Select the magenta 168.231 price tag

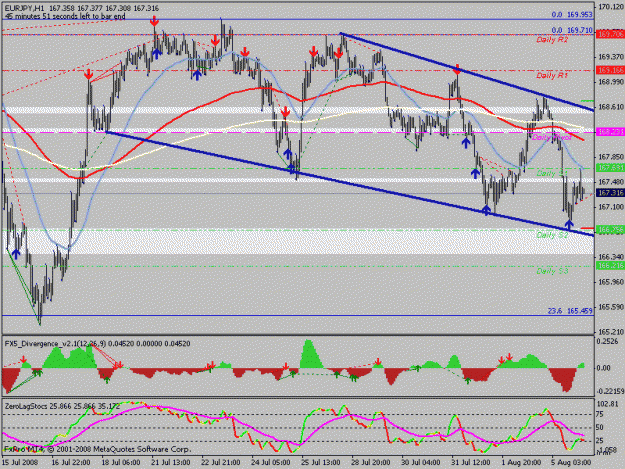(610, 132)
